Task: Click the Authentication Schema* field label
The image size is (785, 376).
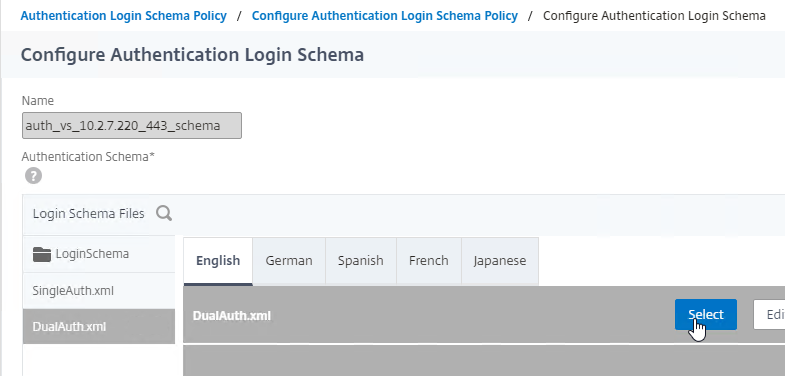Action: (88, 157)
